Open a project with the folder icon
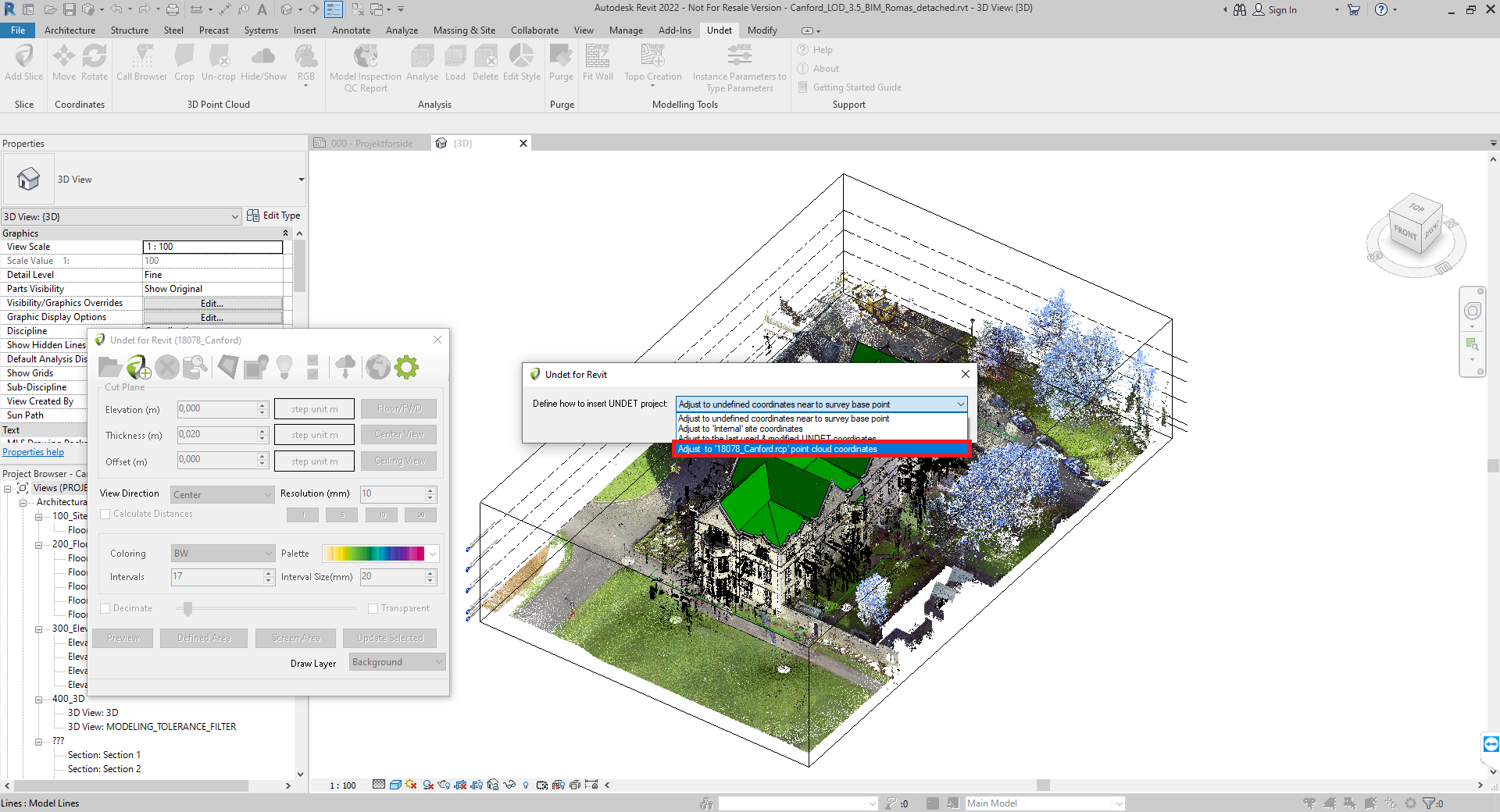Screen dimensions: 1500x812 (109, 367)
